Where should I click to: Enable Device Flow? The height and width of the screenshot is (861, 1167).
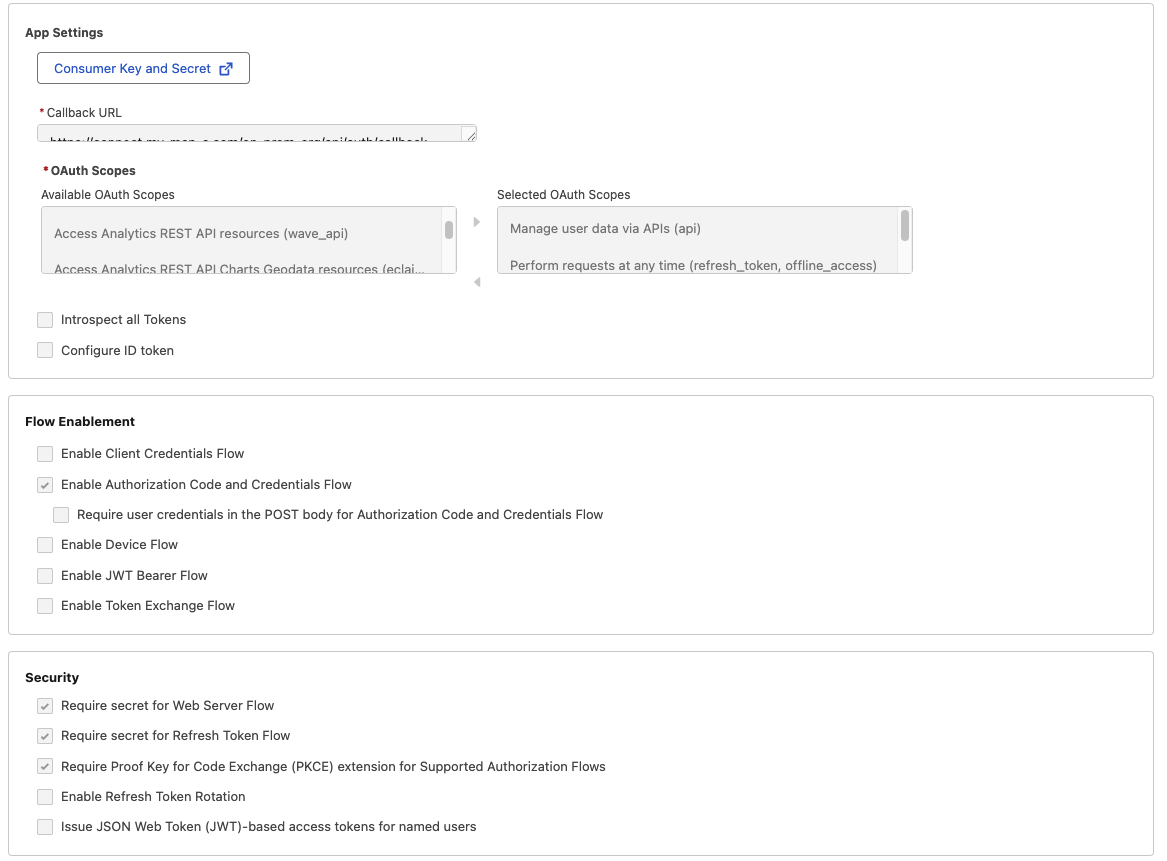coord(44,544)
